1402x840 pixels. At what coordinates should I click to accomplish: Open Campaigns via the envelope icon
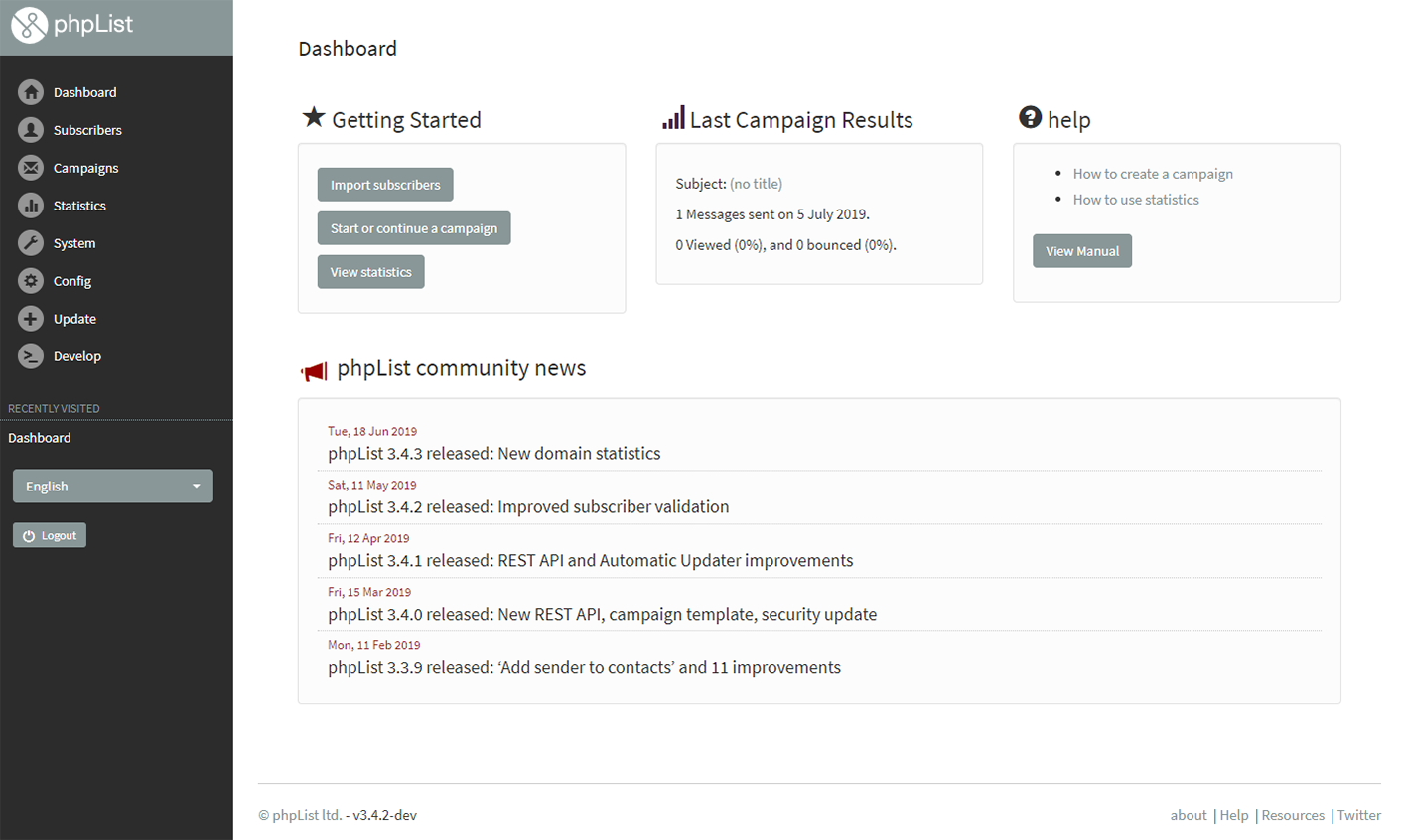(x=29, y=168)
